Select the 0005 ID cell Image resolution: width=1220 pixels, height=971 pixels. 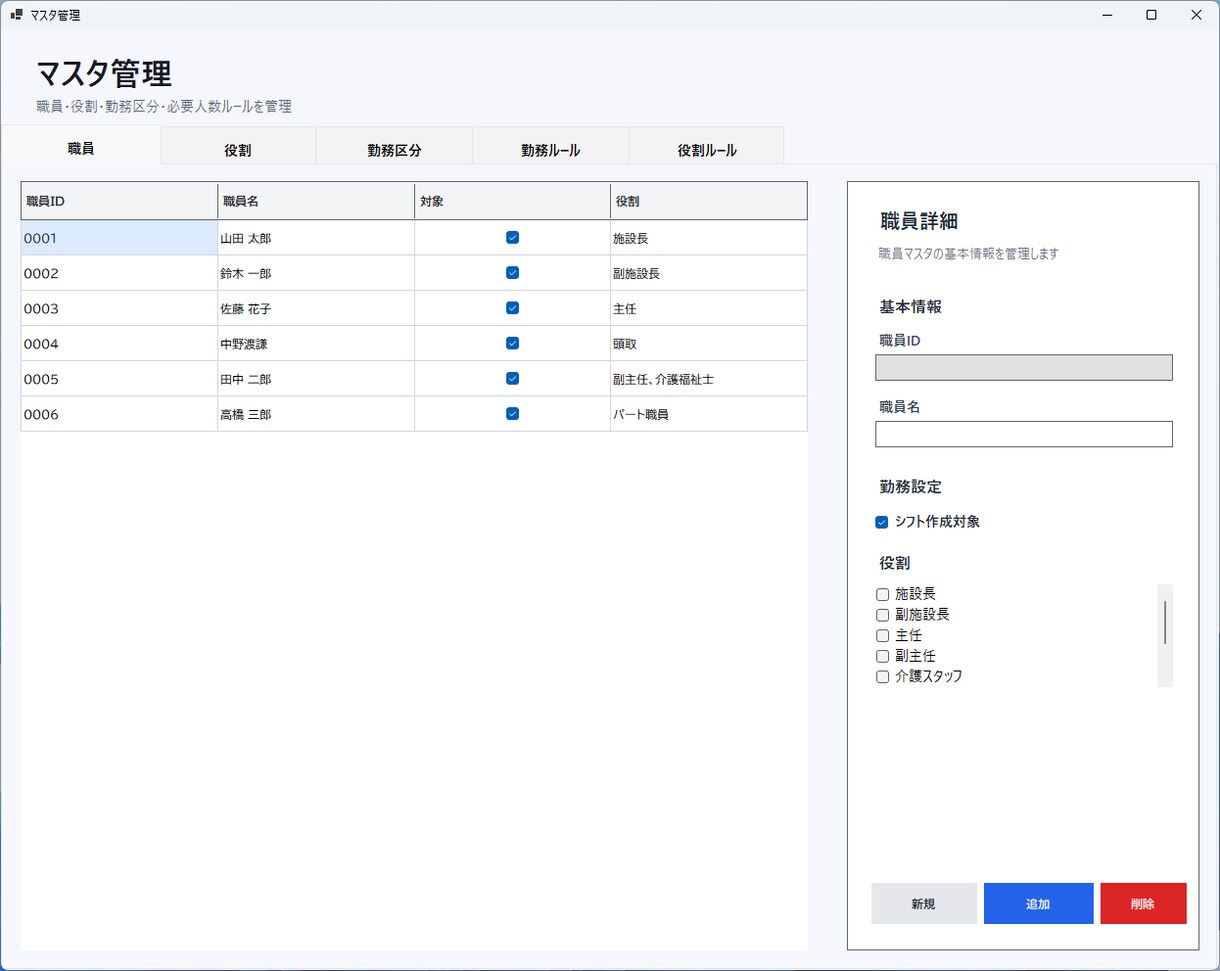click(x=119, y=378)
